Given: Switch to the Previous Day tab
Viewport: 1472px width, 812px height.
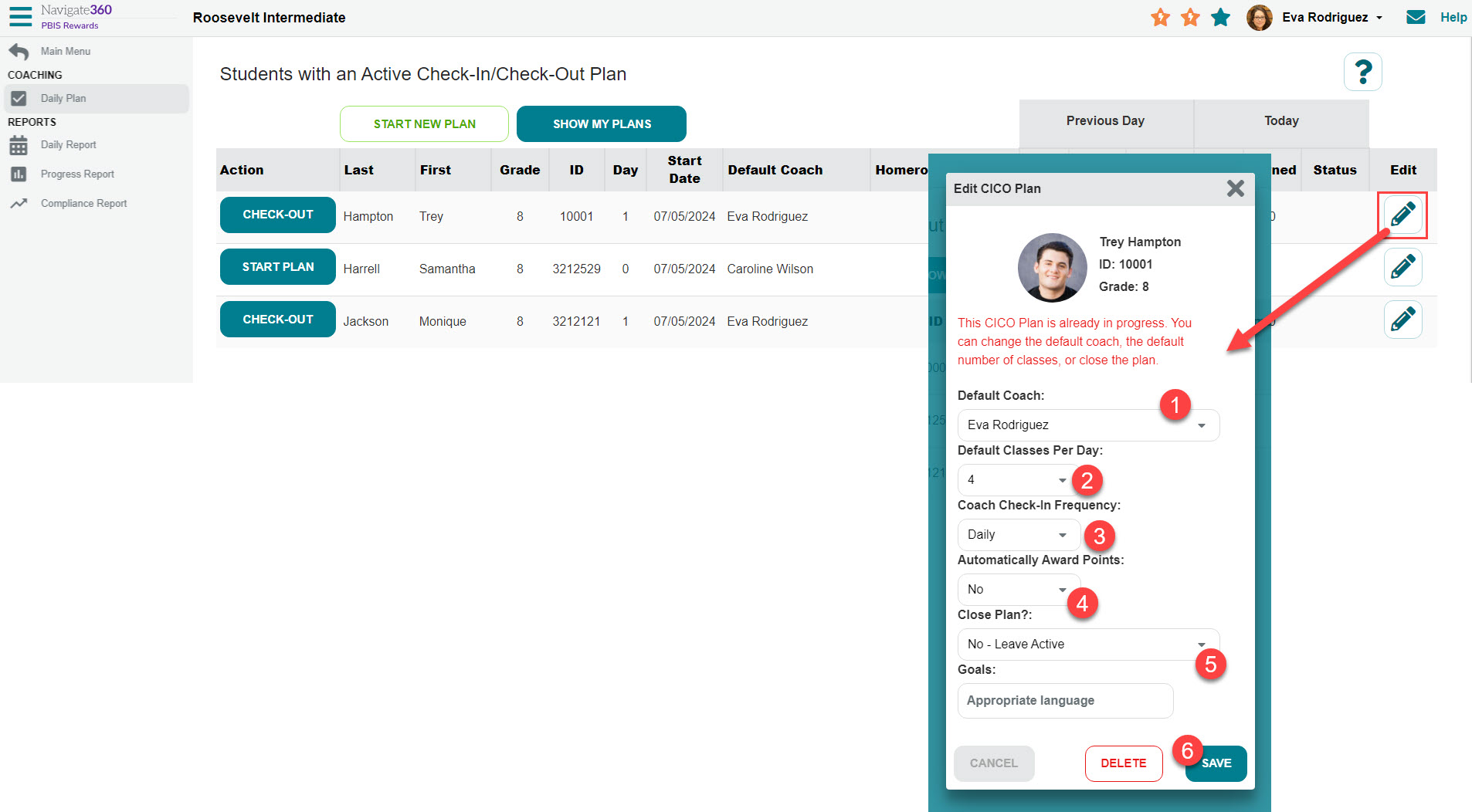Looking at the screenshot, I should 1105,120.
